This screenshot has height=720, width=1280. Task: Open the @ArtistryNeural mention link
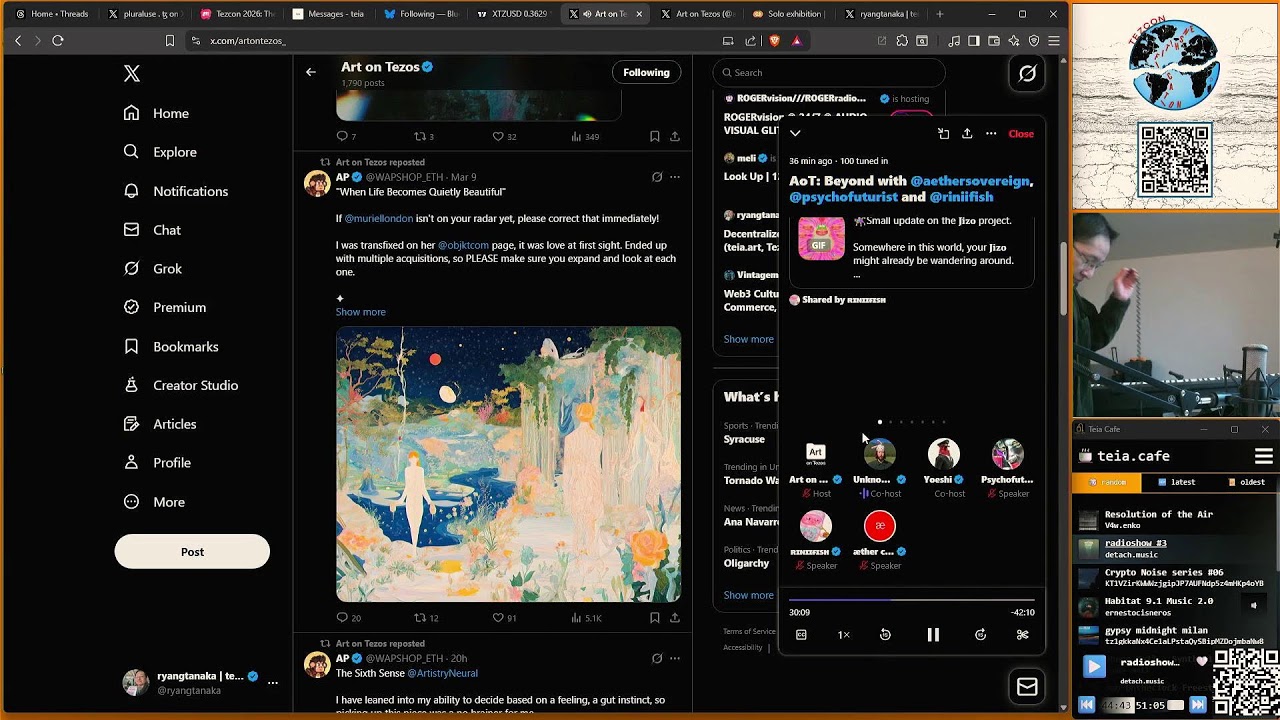[x=442, y=674]
